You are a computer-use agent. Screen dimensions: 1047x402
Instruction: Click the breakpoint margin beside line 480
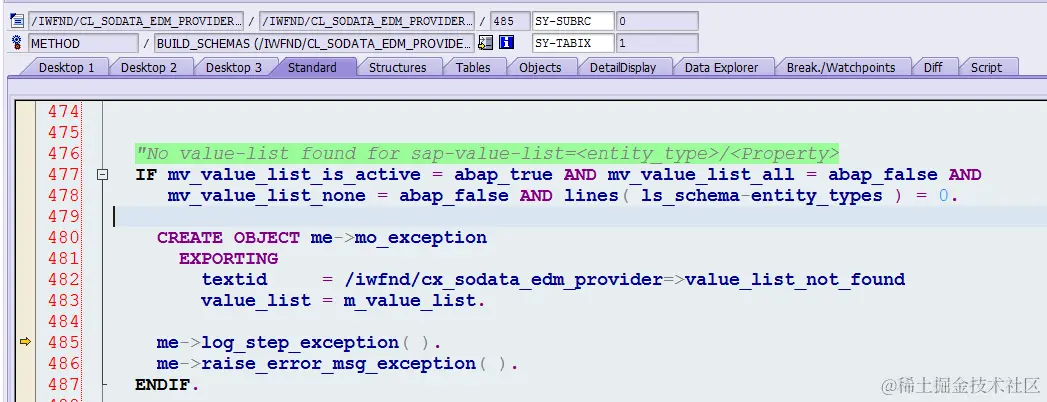(x=25, y=238)
